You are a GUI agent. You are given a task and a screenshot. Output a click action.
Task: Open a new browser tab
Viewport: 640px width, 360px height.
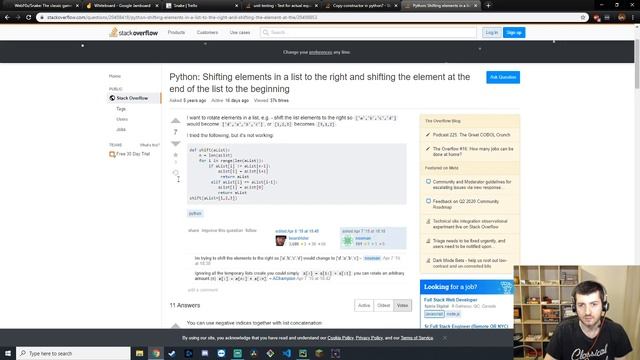point(488,6)
